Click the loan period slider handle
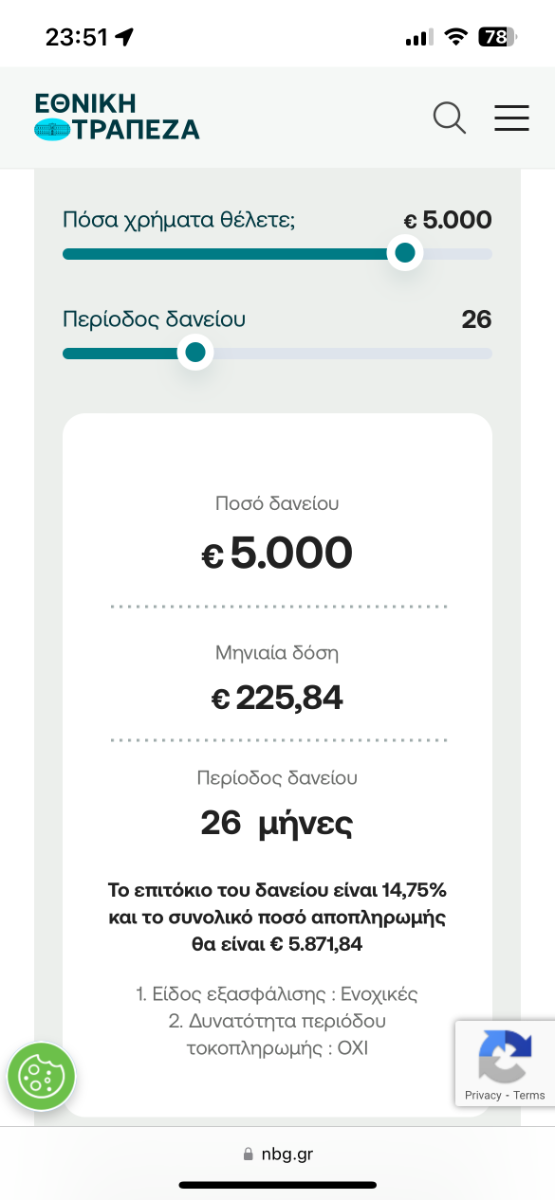The height and width of the screenshot is (1200, 555). coord(195,352)
